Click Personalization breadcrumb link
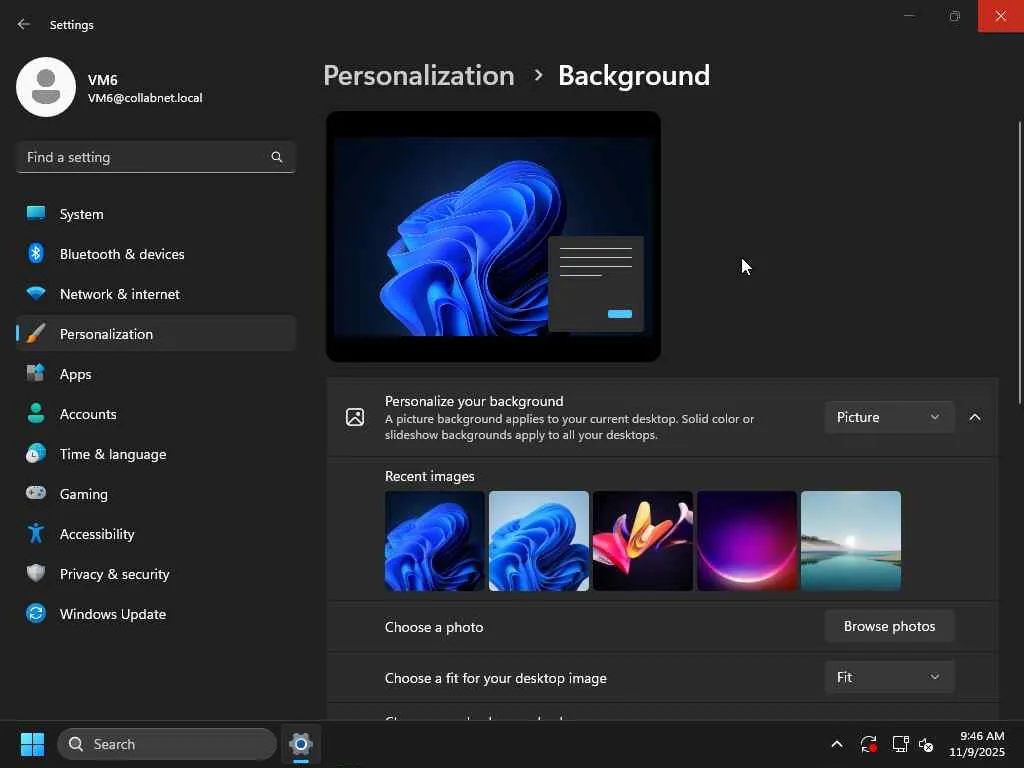1024x768 pixels. [419, 76]
